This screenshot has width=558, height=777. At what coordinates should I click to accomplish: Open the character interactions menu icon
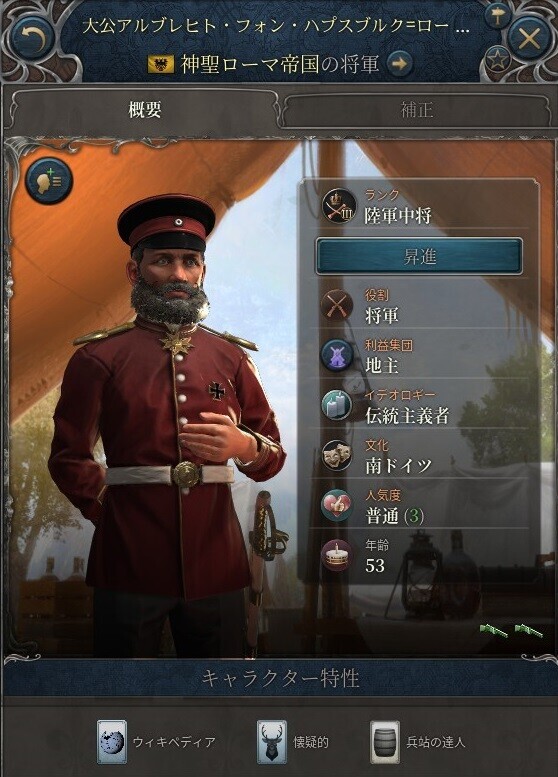point(49,181)
